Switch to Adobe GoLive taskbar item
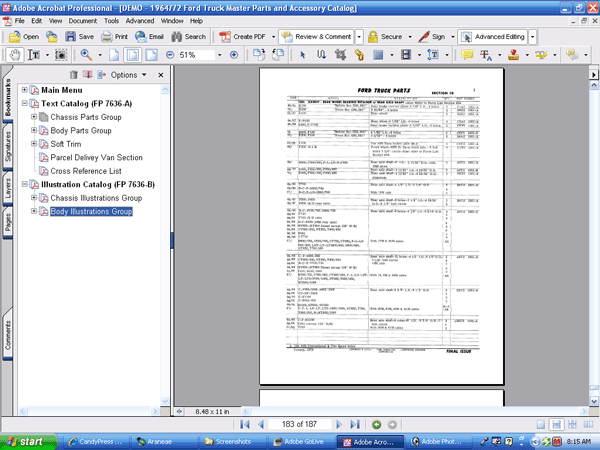 click(x=301, y=442)
